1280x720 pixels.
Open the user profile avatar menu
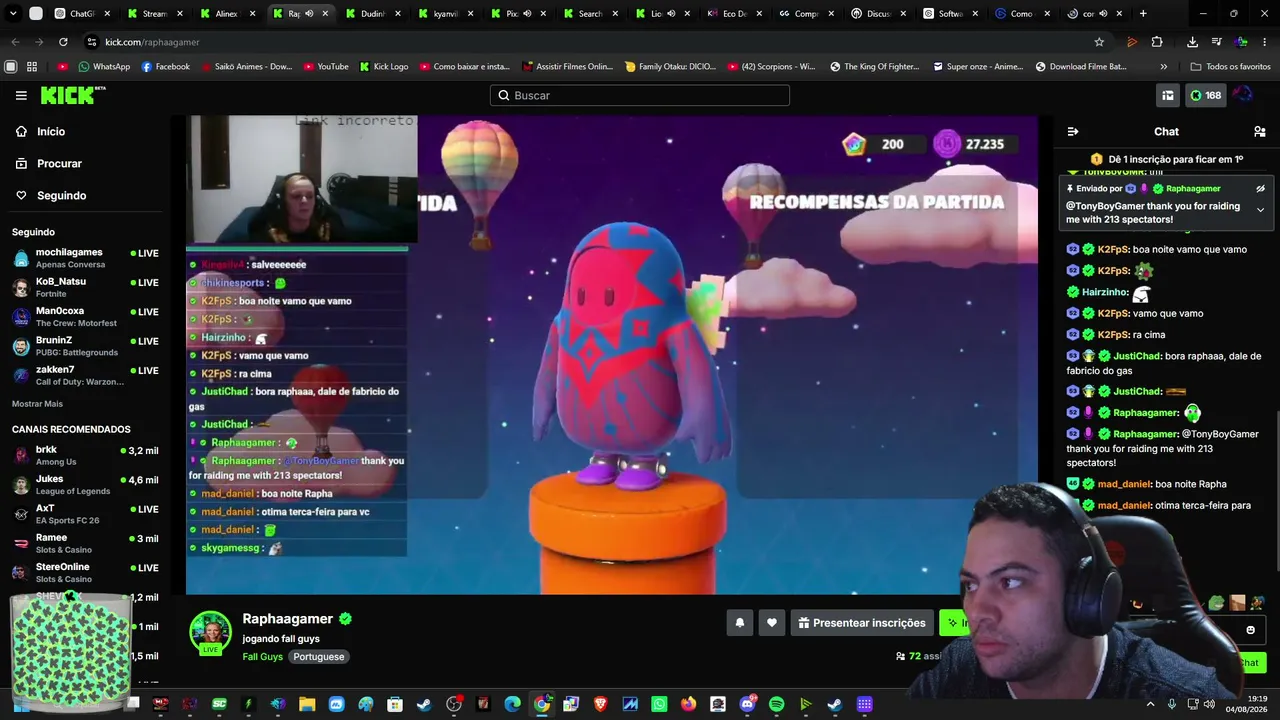click(1242, 95)
